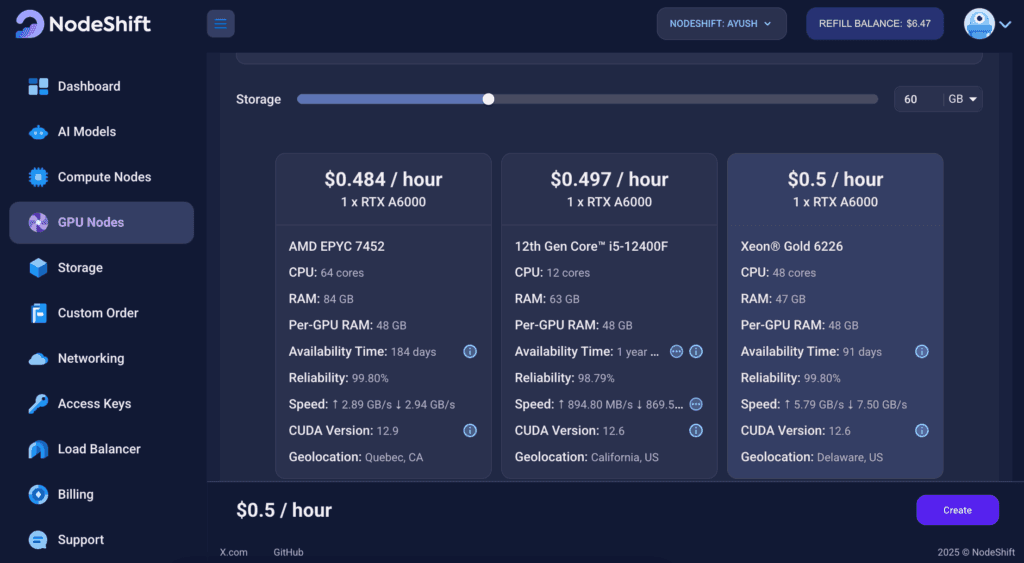Open Load Balancer page
The width and height of the screenshot is (1024, 563).
[x=99, y=449]
